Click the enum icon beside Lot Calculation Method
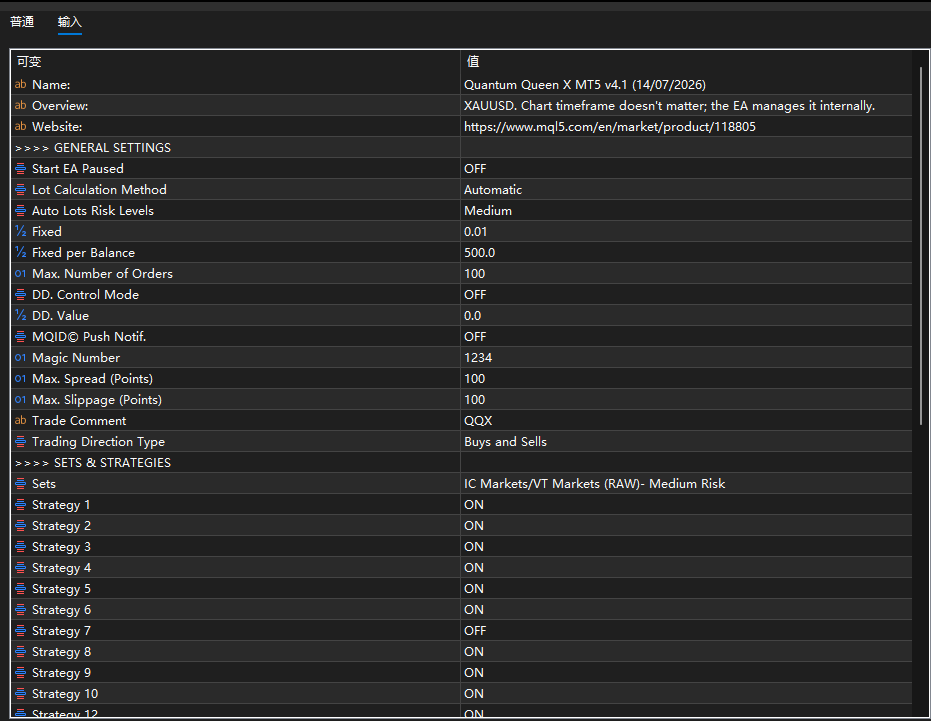The image size is (931, 721). coord(20,189)
